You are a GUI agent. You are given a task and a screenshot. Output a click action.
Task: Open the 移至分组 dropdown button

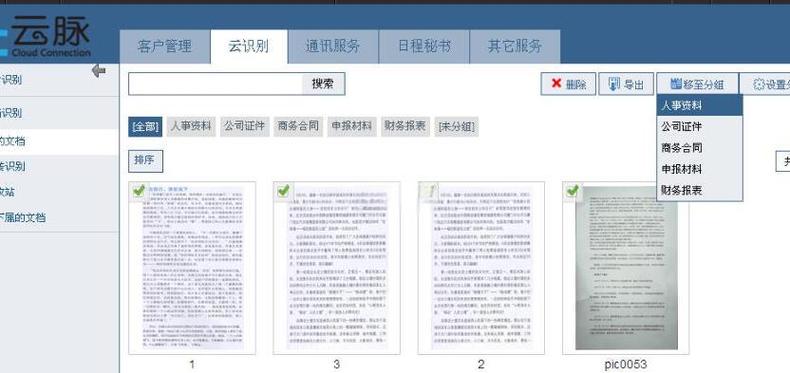click(697, 84)
